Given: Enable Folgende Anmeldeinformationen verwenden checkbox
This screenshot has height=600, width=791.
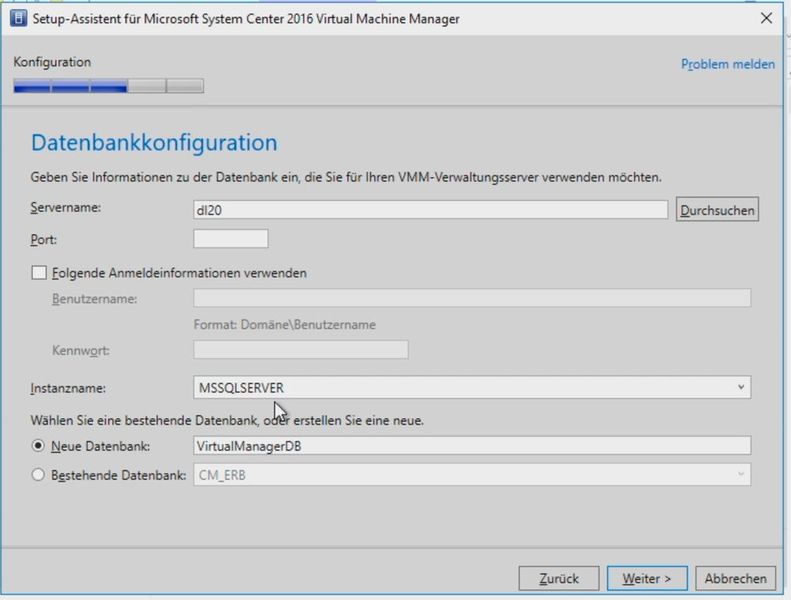Looking at the screenshot, I should pos(39,273).
